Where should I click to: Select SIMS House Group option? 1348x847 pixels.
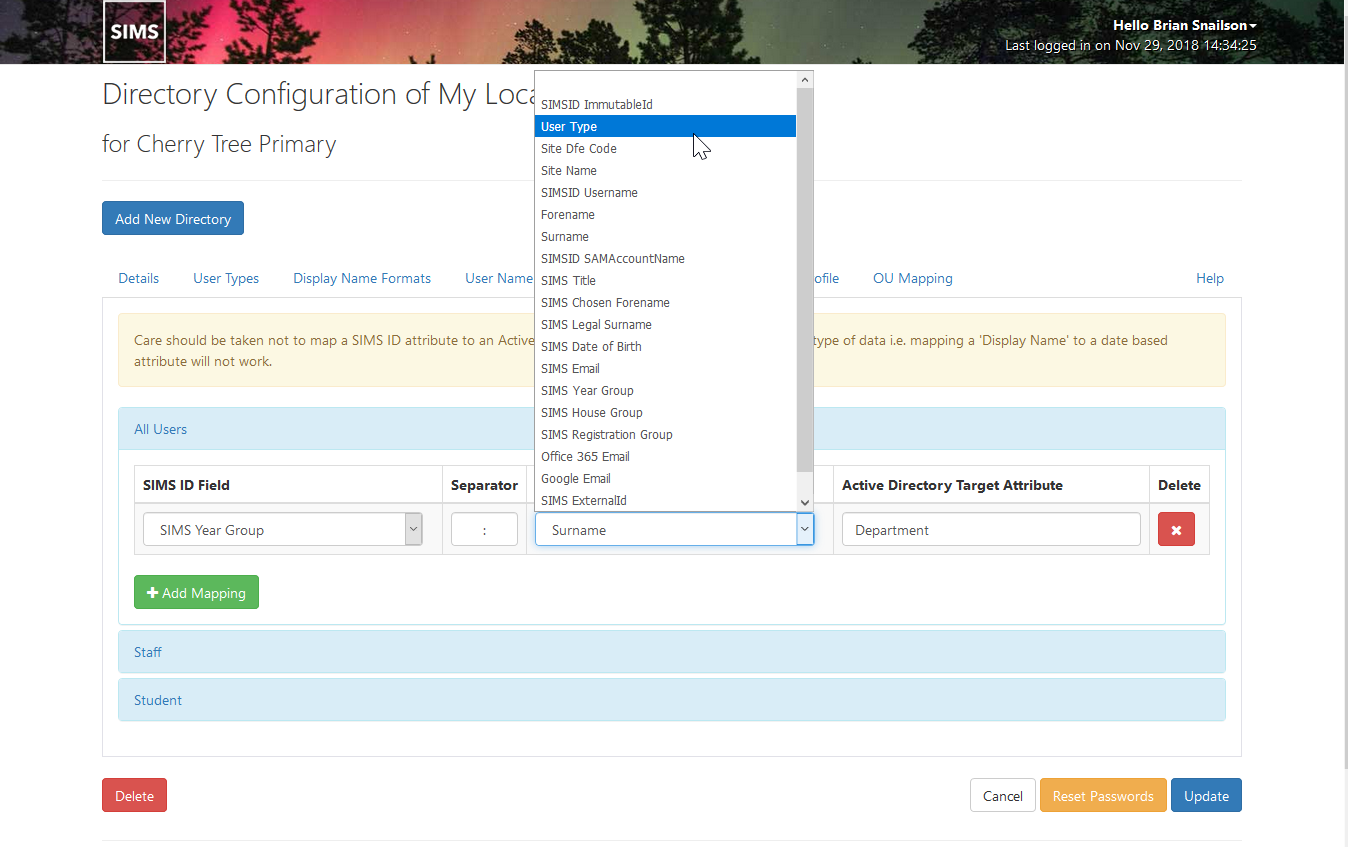pos(665,412)
